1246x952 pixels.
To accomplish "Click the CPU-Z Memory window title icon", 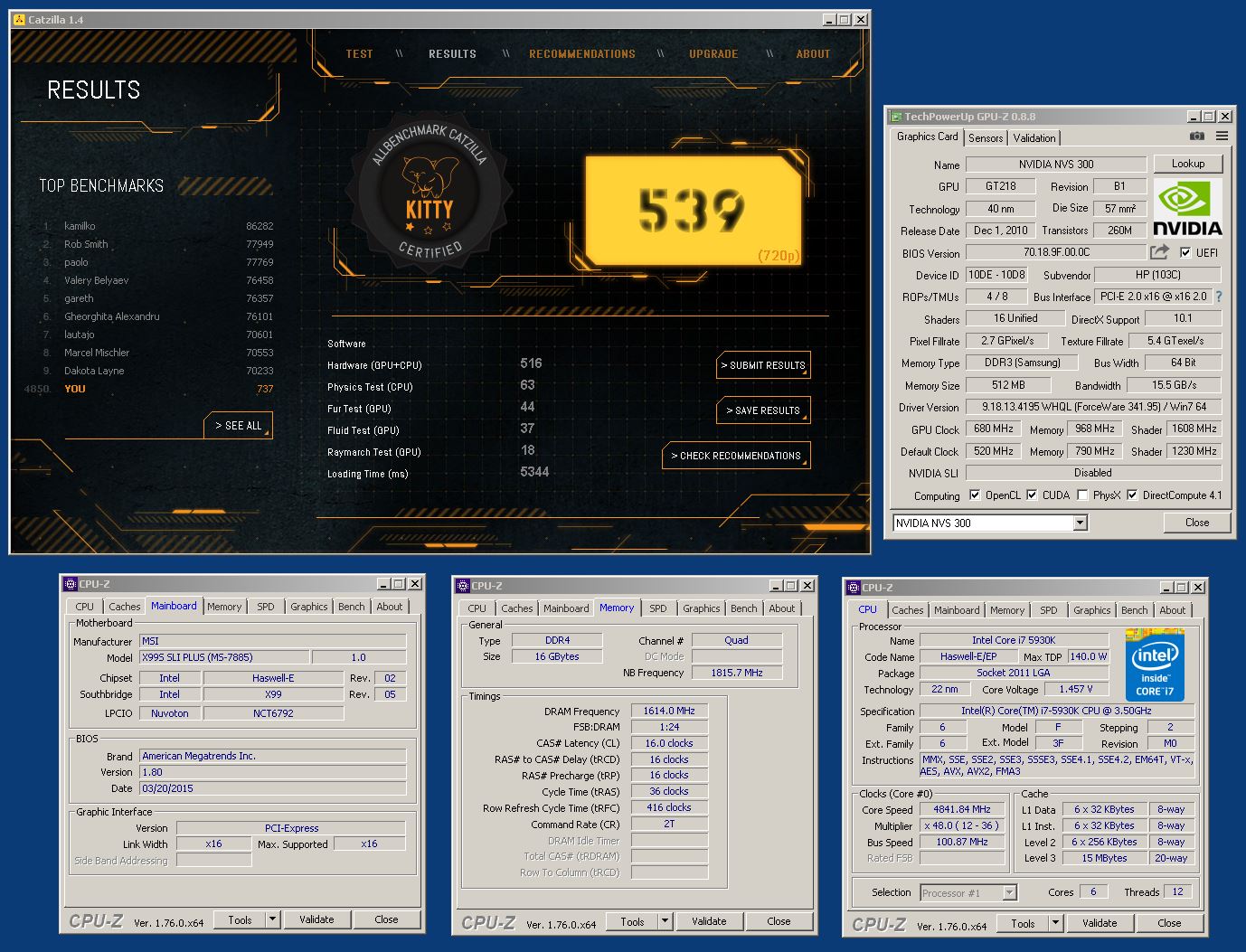I will pos(462,586).
